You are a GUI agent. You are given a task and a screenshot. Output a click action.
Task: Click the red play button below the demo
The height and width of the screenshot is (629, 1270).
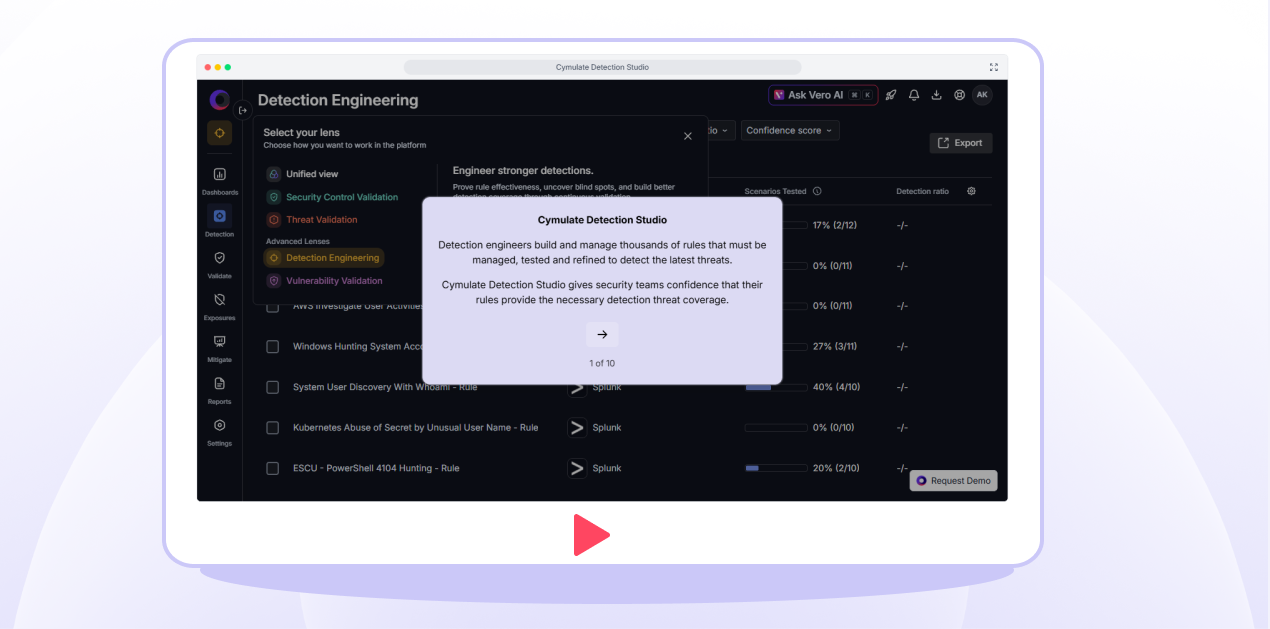coord(591,535)
